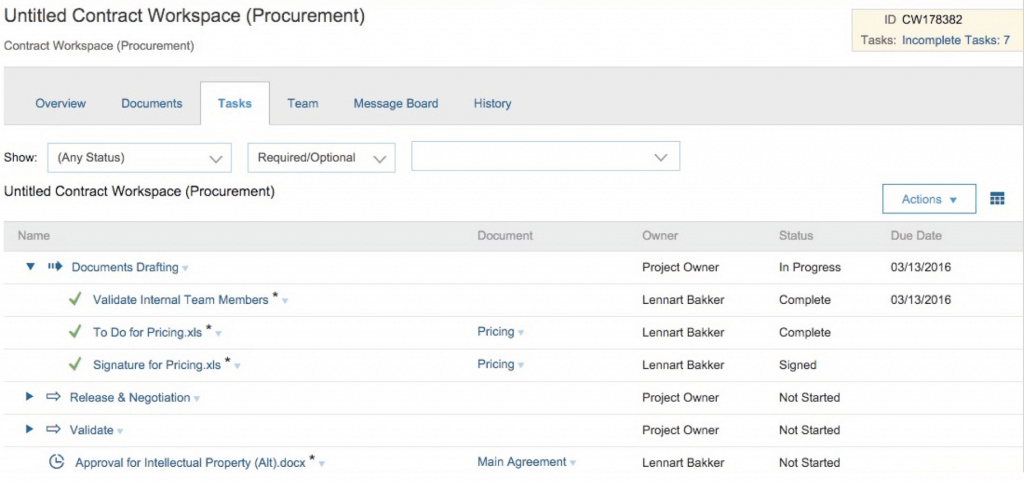The height and width of the screenshot is (481, 1024).
Task: Click the Documents Drafting phase icon
Action: [x=55, y=266]
